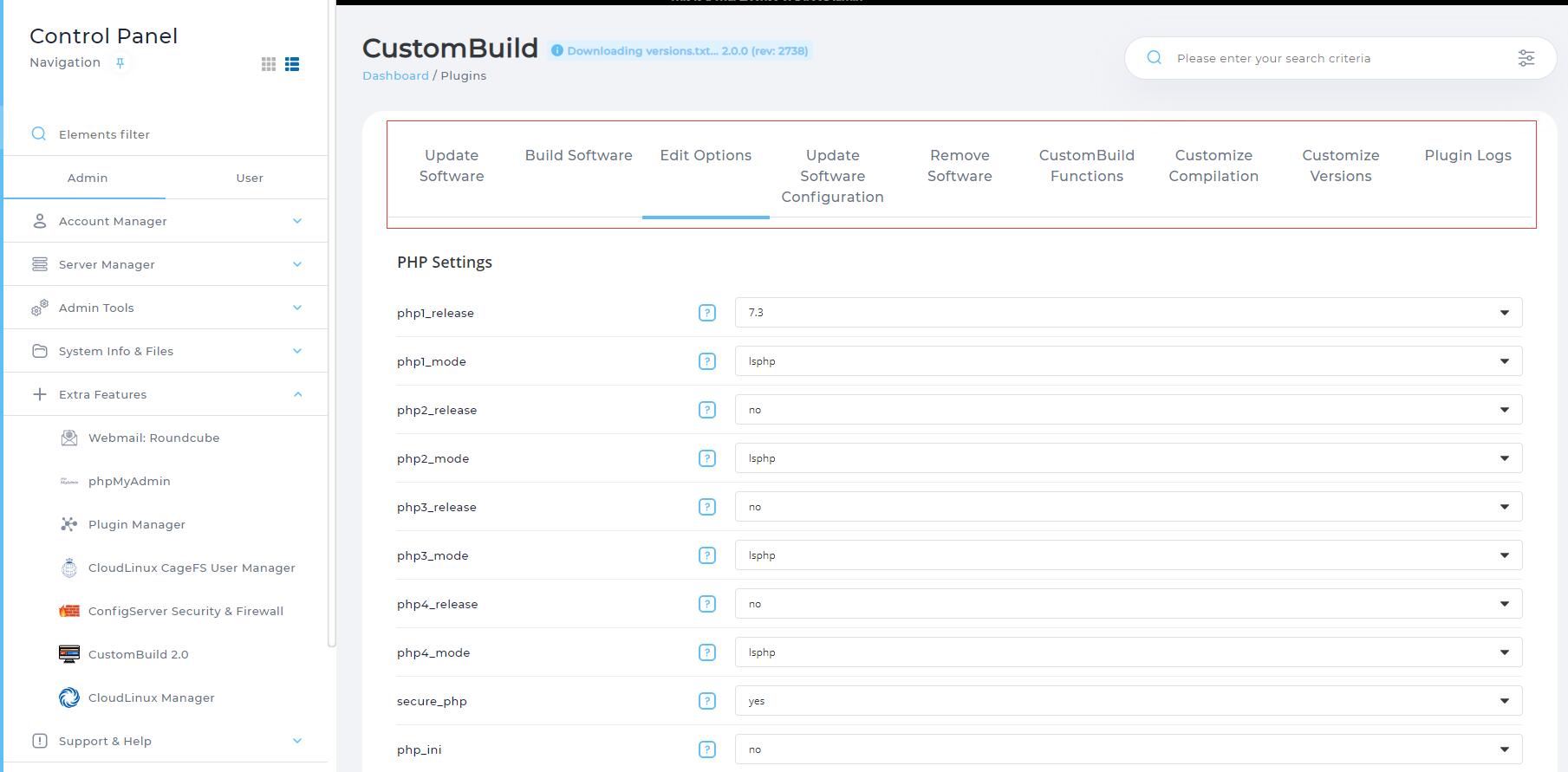
Task: Open CloudLinux Manager link
Action: tap(152, 697)
